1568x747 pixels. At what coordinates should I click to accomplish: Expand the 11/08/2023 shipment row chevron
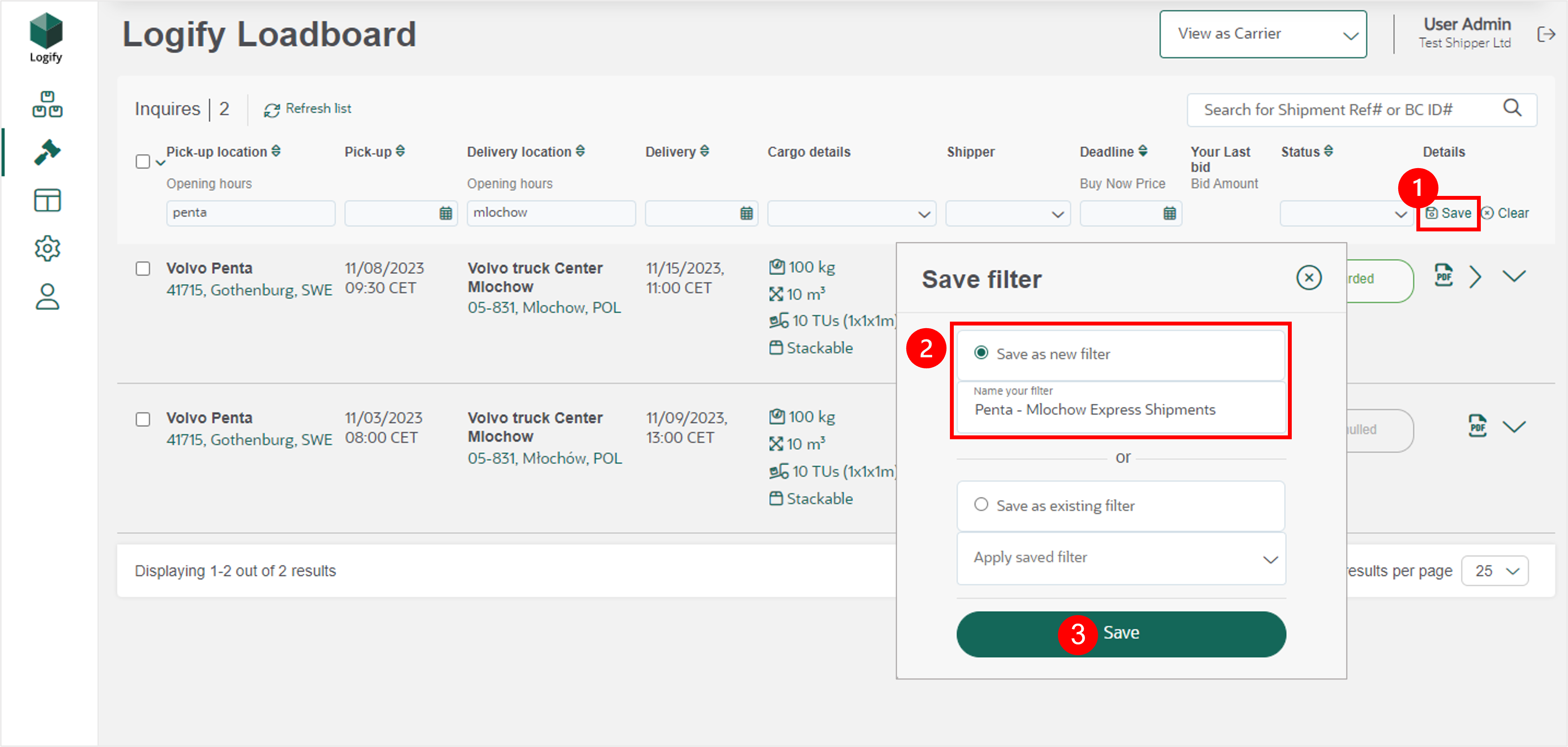(x=1514, y=277)
